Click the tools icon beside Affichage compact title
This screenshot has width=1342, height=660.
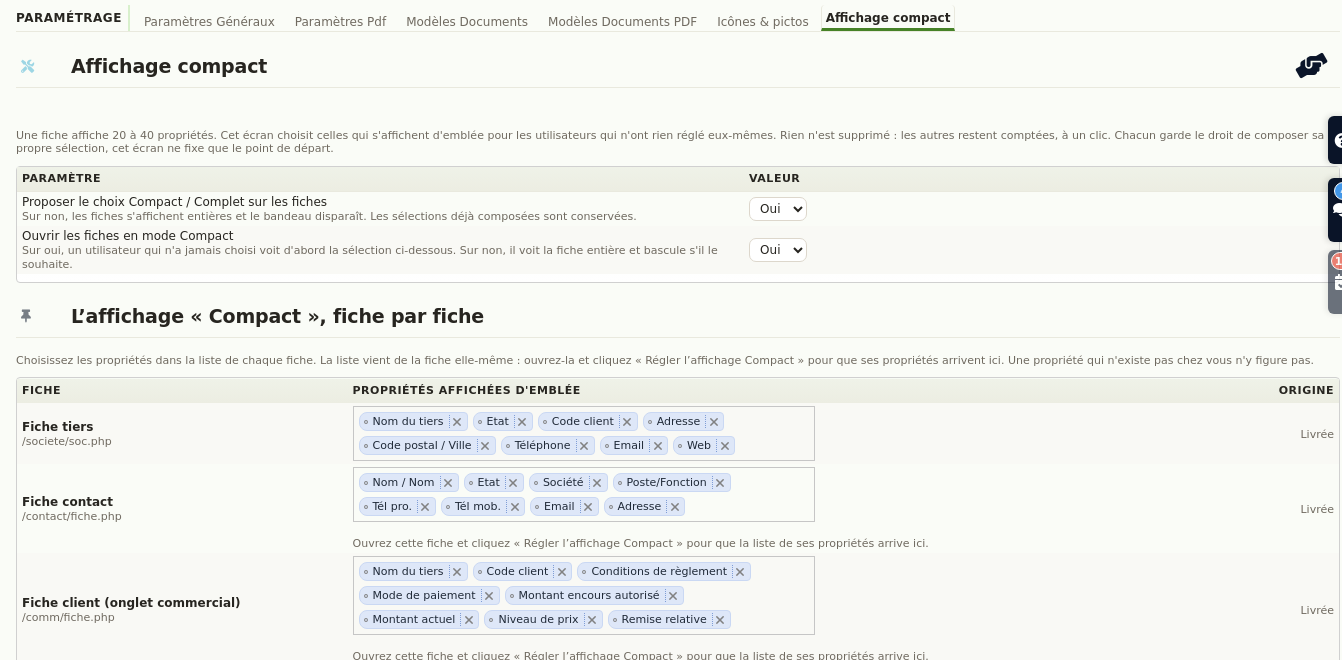click(x=28, y=66)
